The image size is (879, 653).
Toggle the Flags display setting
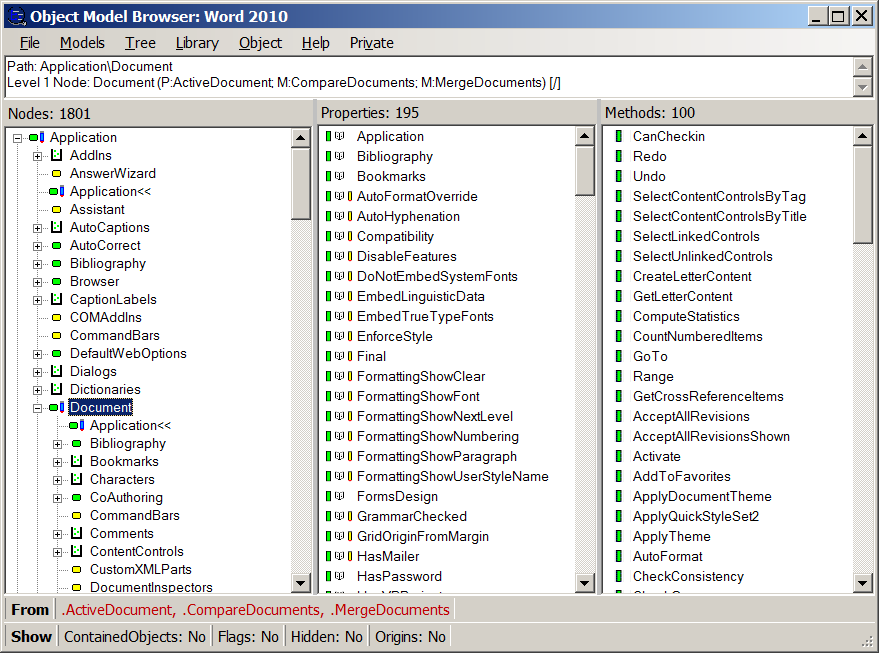248,637
